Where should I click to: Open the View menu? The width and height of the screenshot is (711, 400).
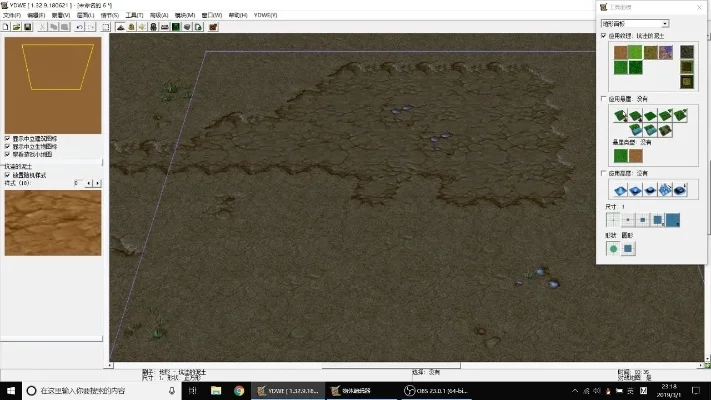click(x=61, y=15)
